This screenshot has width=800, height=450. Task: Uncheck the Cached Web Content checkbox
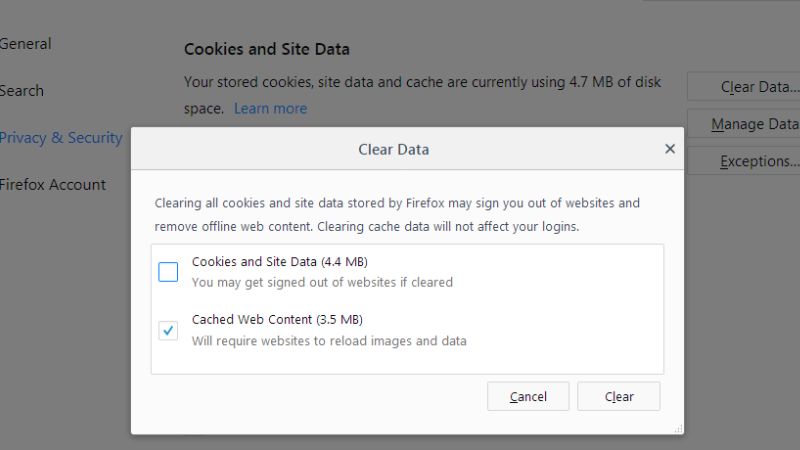tap(168, 330)
